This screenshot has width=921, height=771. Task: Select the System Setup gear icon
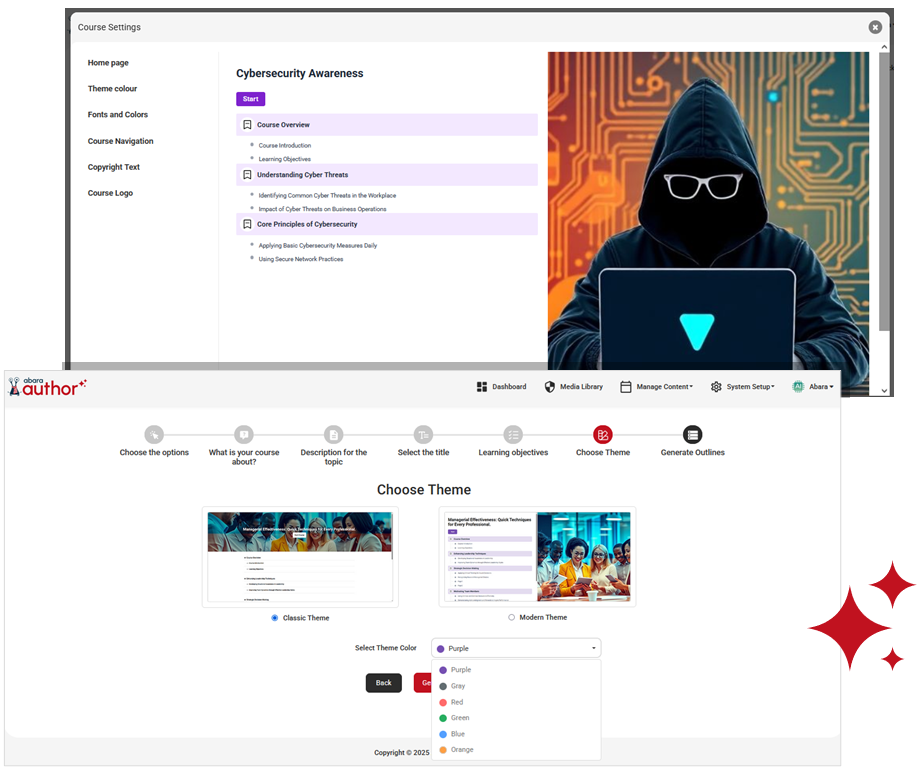716,386
